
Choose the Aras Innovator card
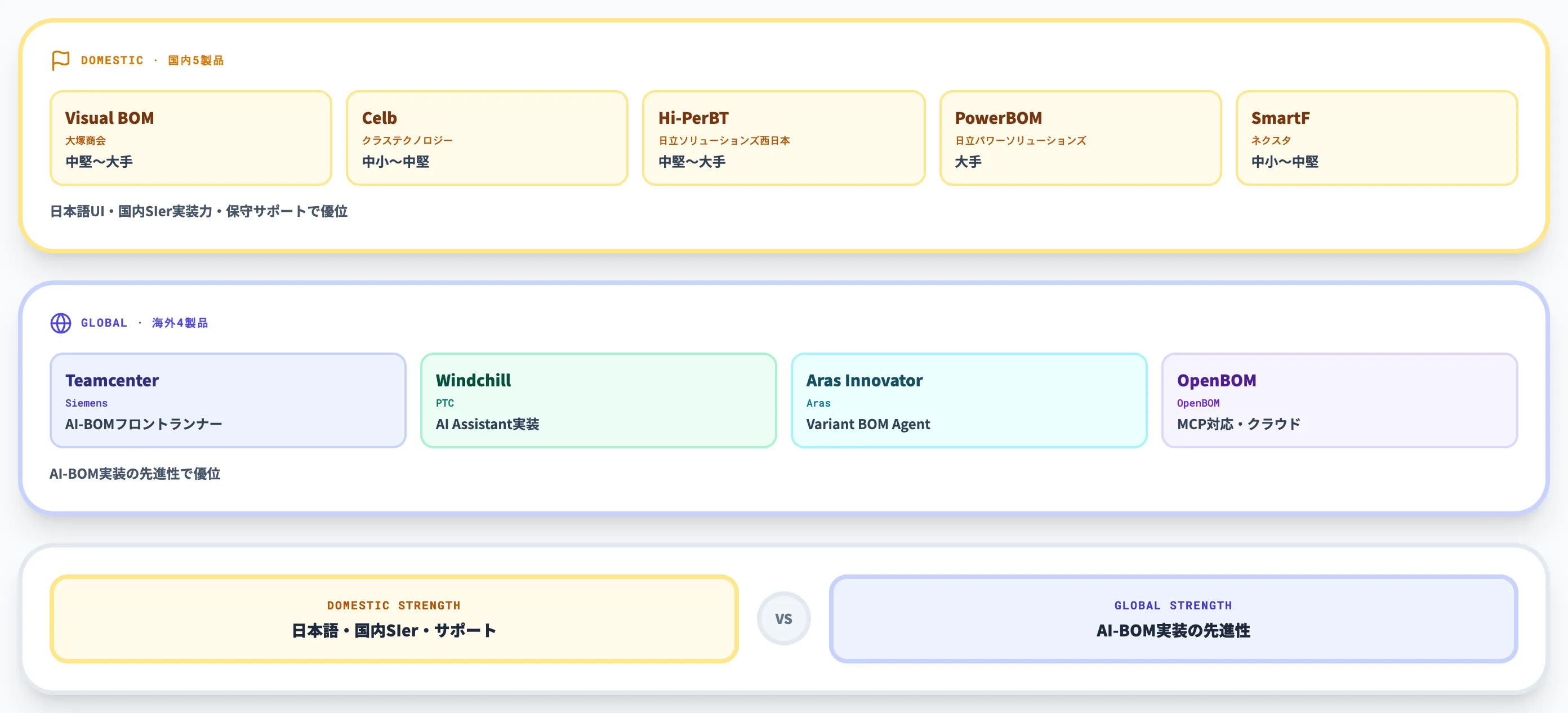click(x=969, y=400)
